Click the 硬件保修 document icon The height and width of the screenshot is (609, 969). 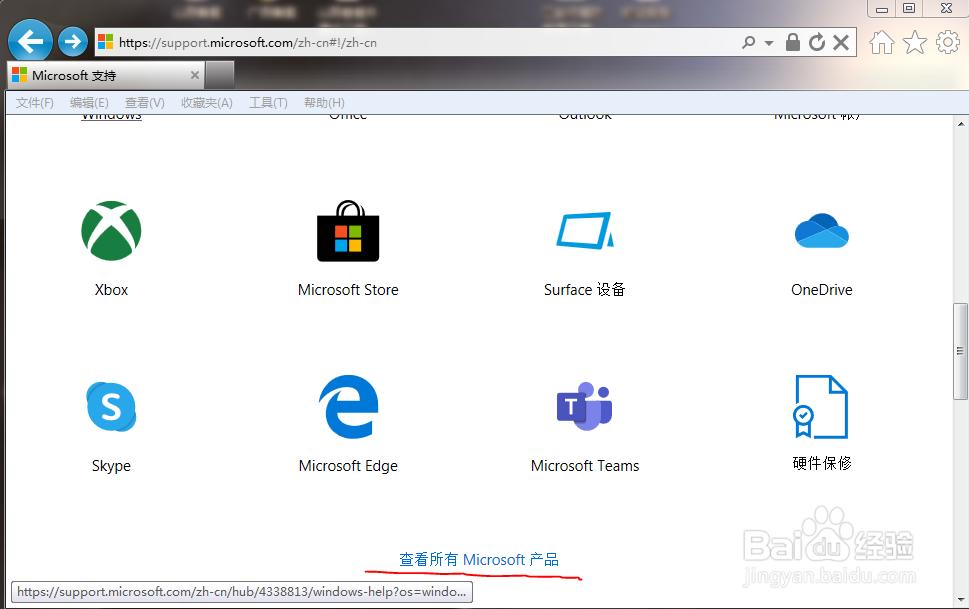click(x=821, y=407)
